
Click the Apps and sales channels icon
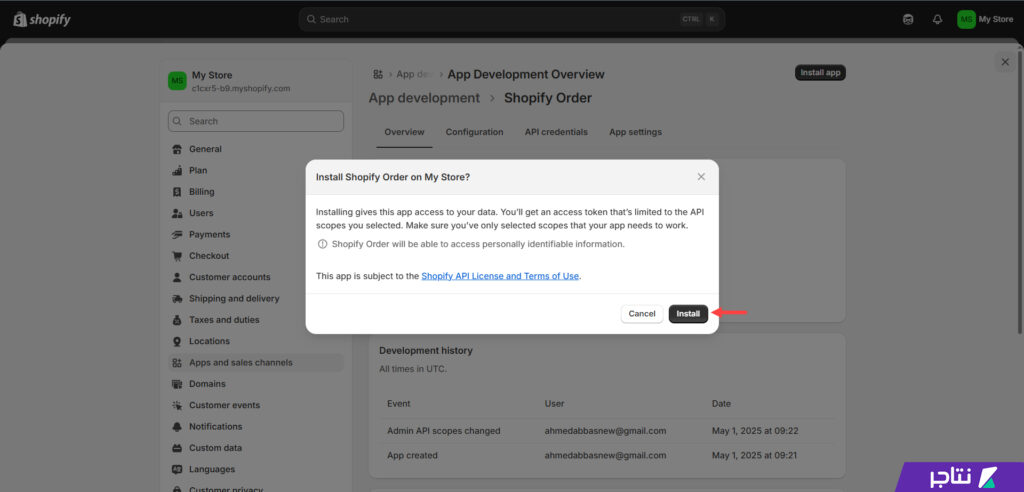[x=177, y=363]
